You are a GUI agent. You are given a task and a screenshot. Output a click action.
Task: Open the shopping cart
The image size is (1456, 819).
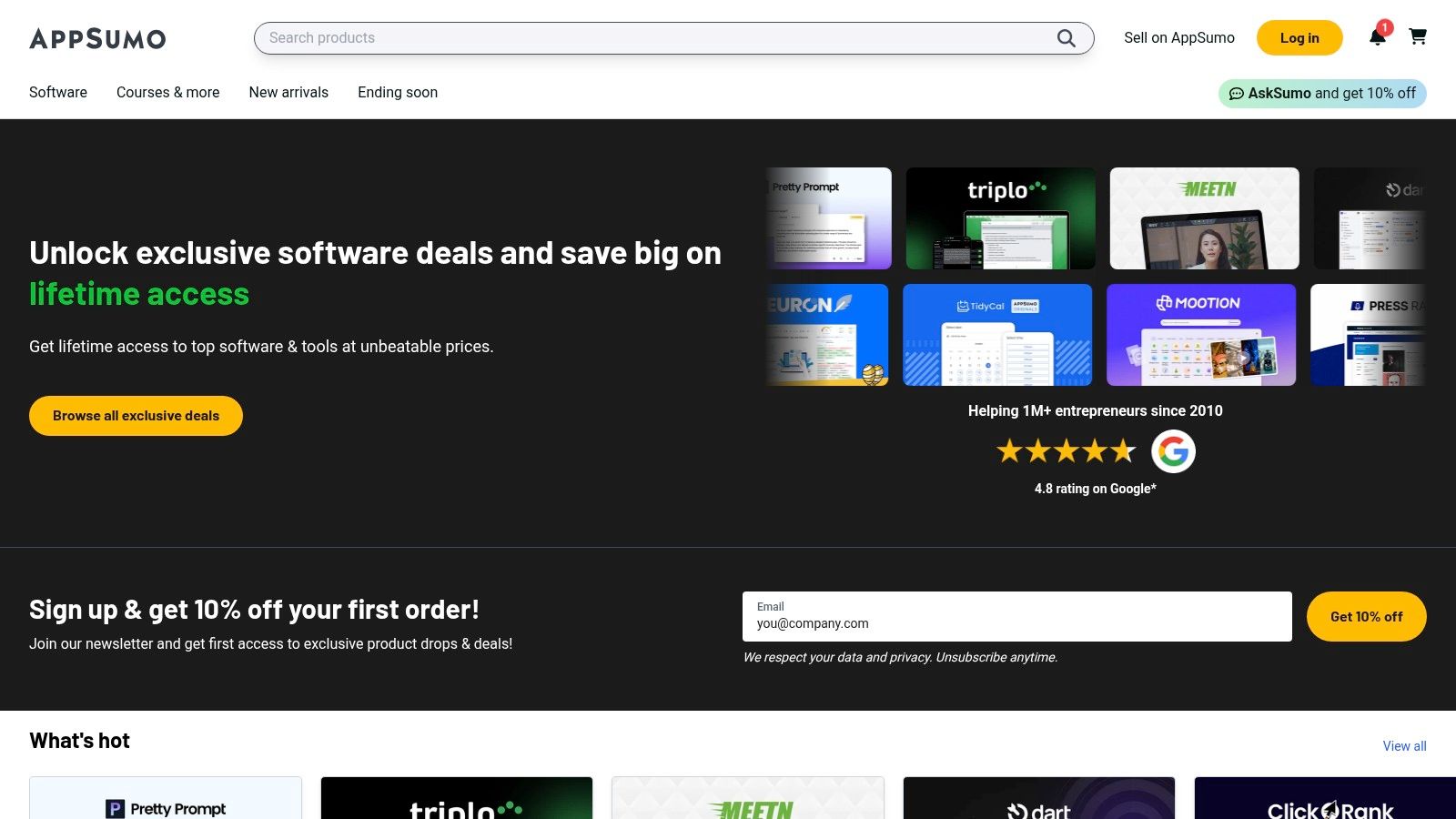click(1418, 37)
